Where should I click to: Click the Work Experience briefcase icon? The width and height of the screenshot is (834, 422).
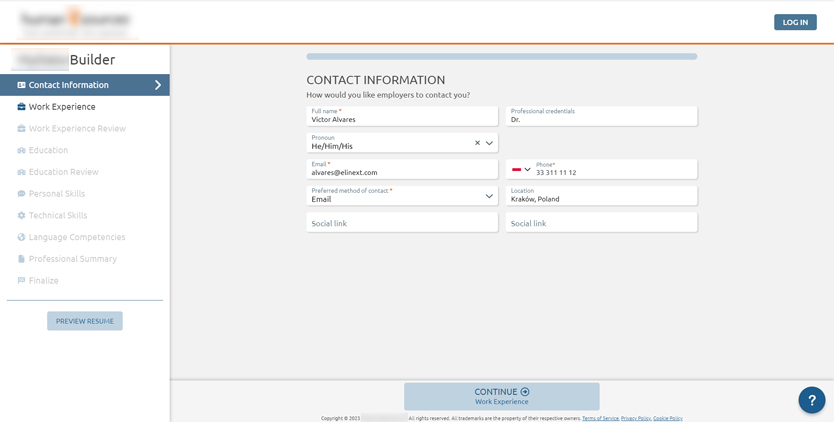[x=21, y=107]
